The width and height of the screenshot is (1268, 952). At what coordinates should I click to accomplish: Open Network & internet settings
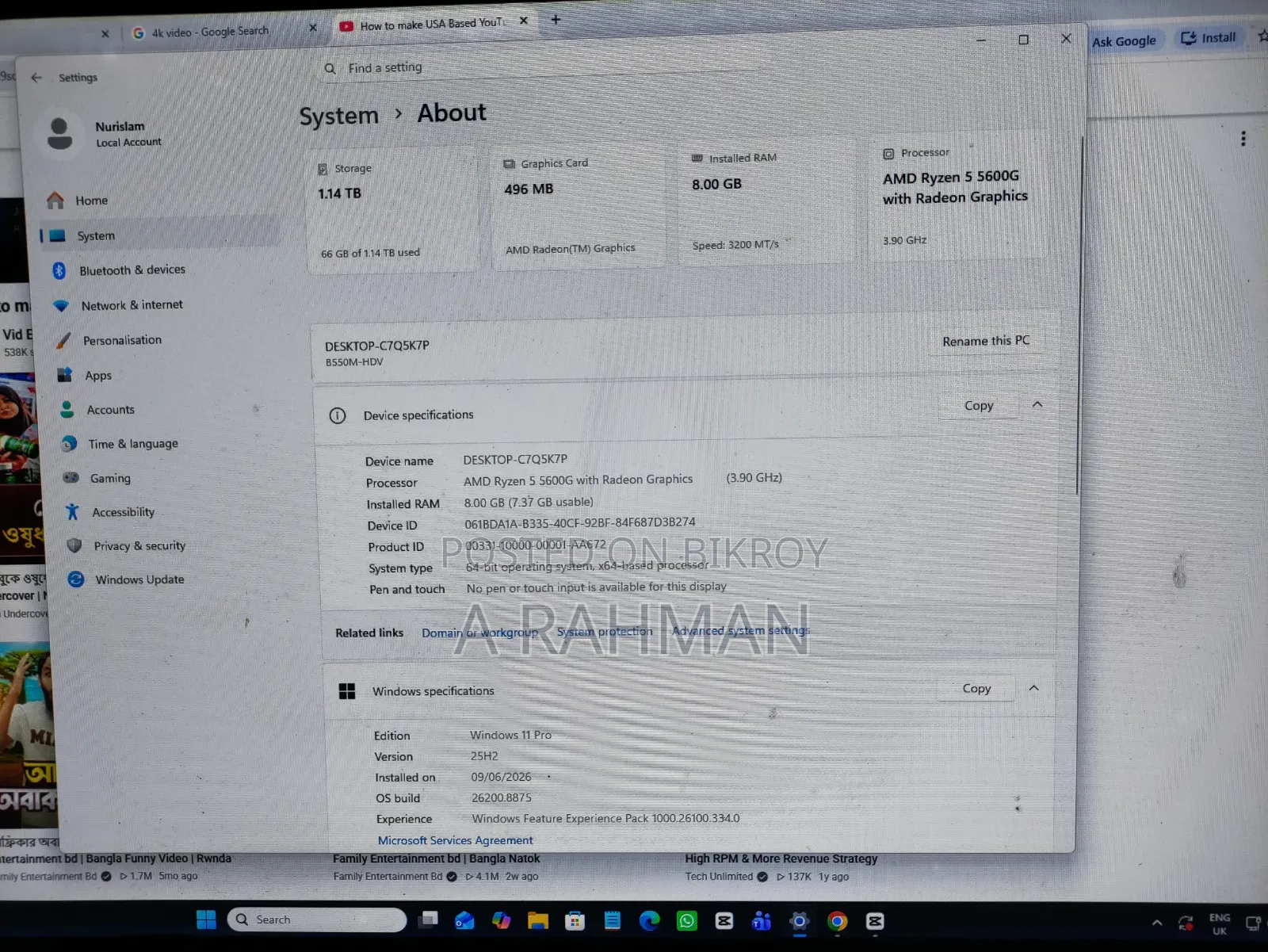pyautogui.click(x=132, y=305)
